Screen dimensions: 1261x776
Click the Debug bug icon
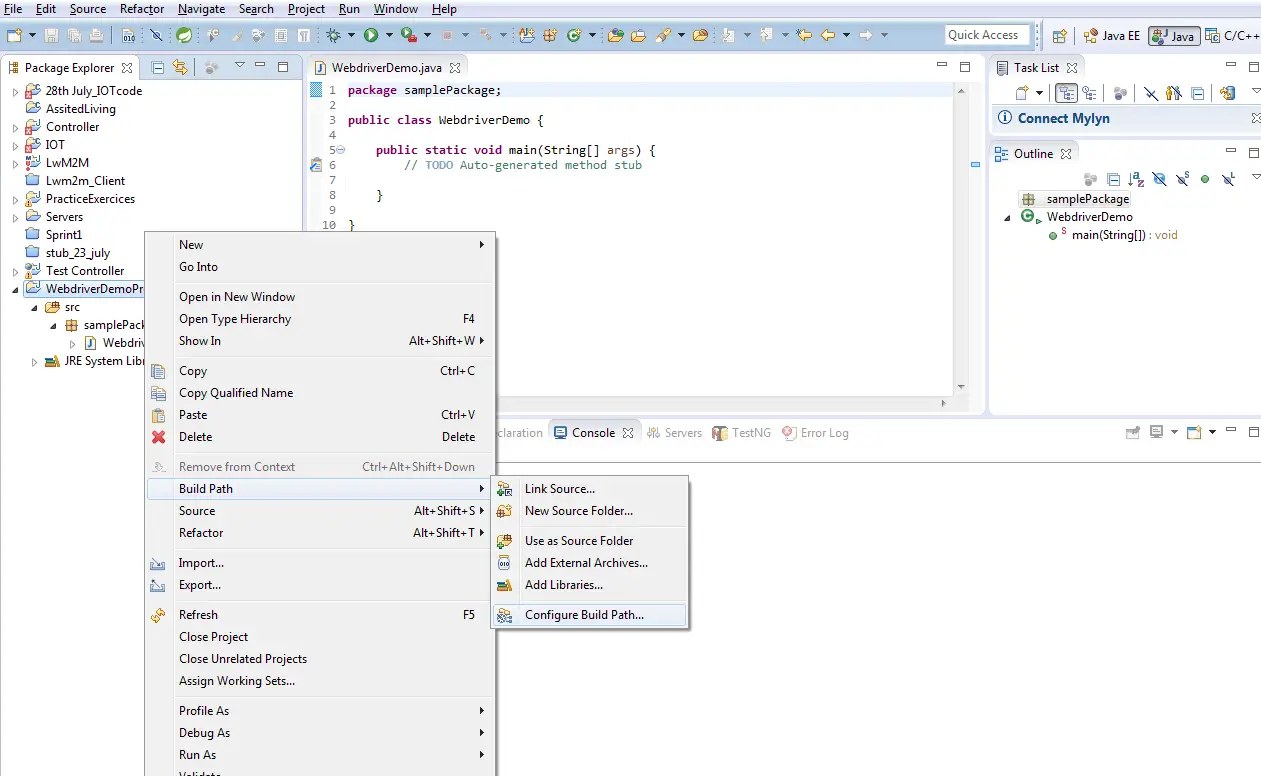tap(334, 35)
